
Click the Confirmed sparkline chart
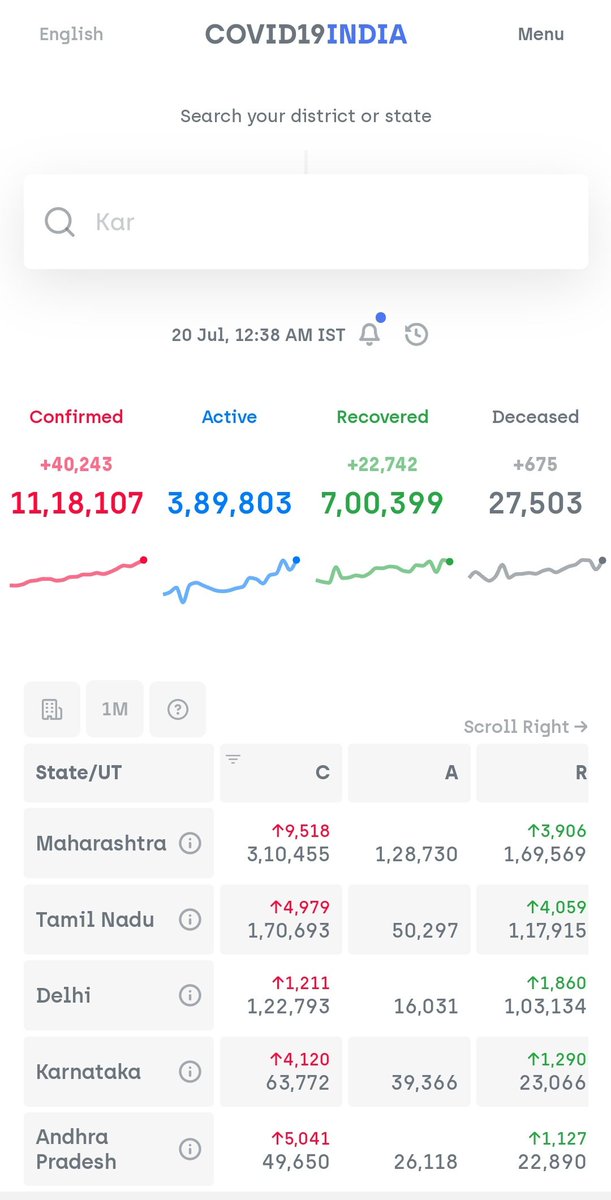click(x=79, y=574)
